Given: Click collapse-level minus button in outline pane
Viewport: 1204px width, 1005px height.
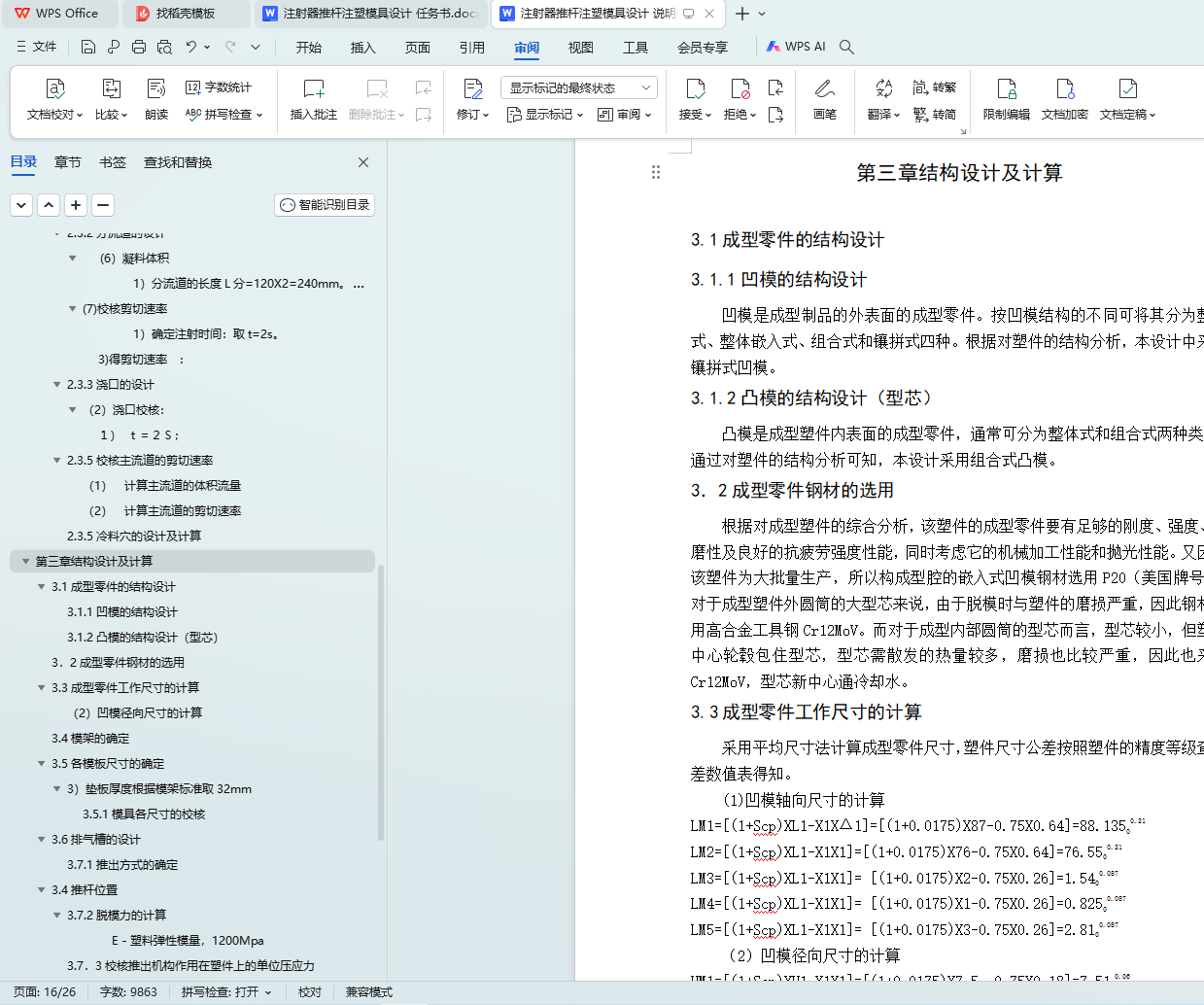Looking at the screenshot, I should [x=103, y=204].
